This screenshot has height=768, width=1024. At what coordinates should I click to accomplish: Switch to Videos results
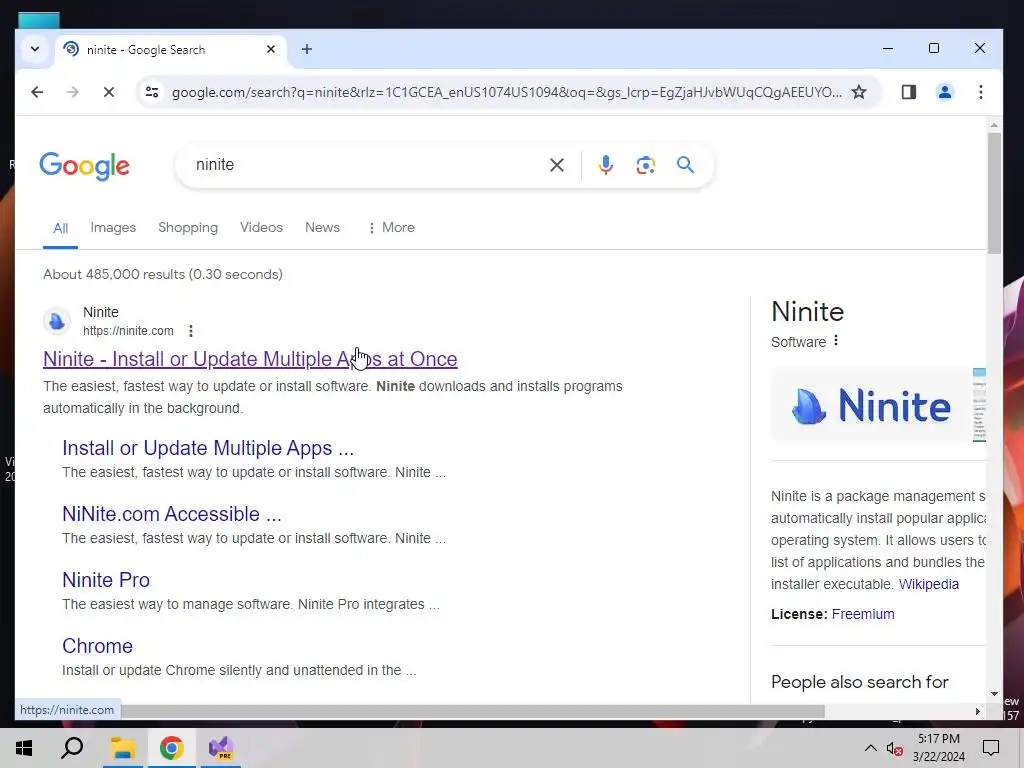click(261, 227)
